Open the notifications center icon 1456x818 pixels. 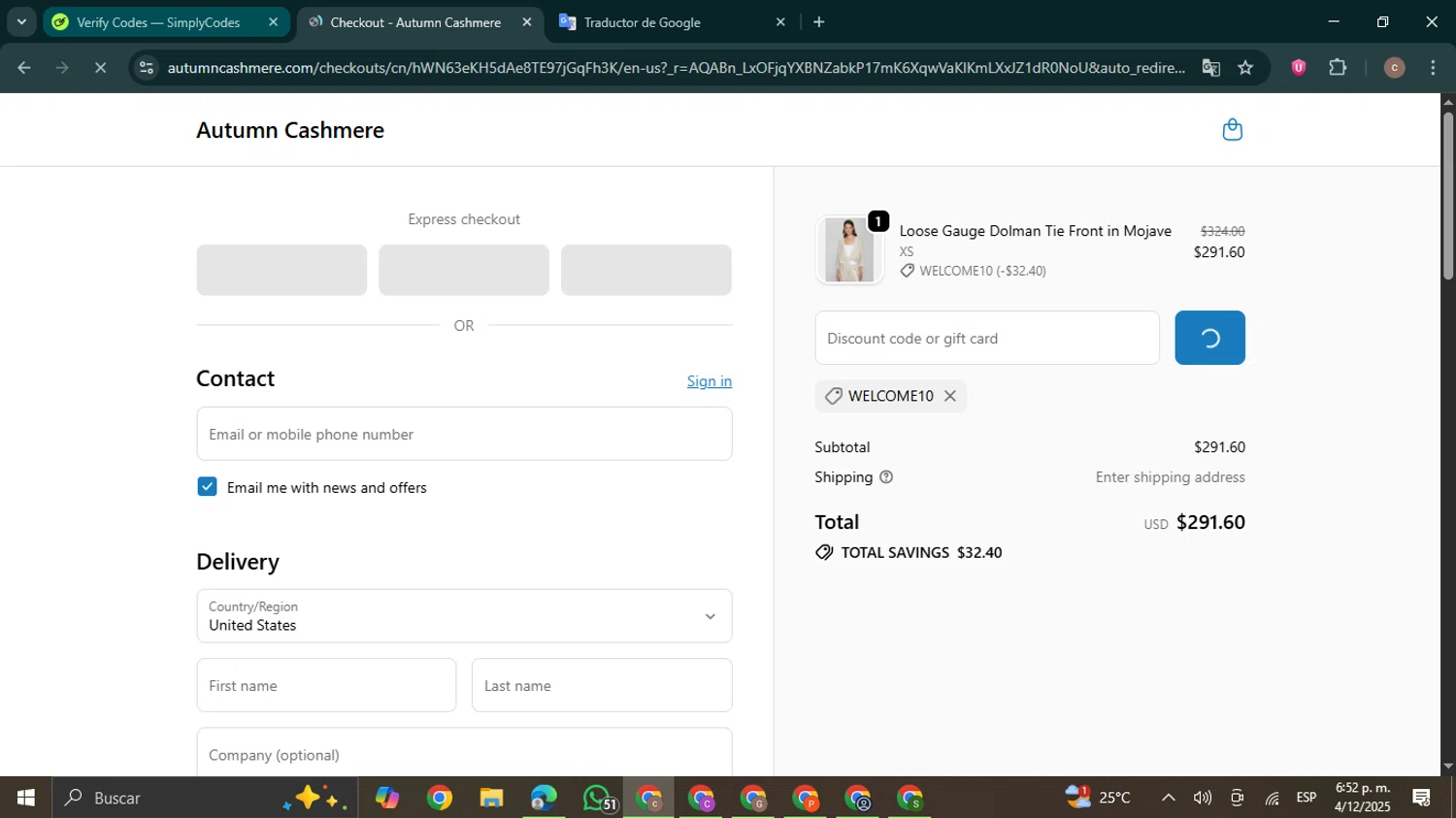pyautogui.click(x=1422, y=798)
